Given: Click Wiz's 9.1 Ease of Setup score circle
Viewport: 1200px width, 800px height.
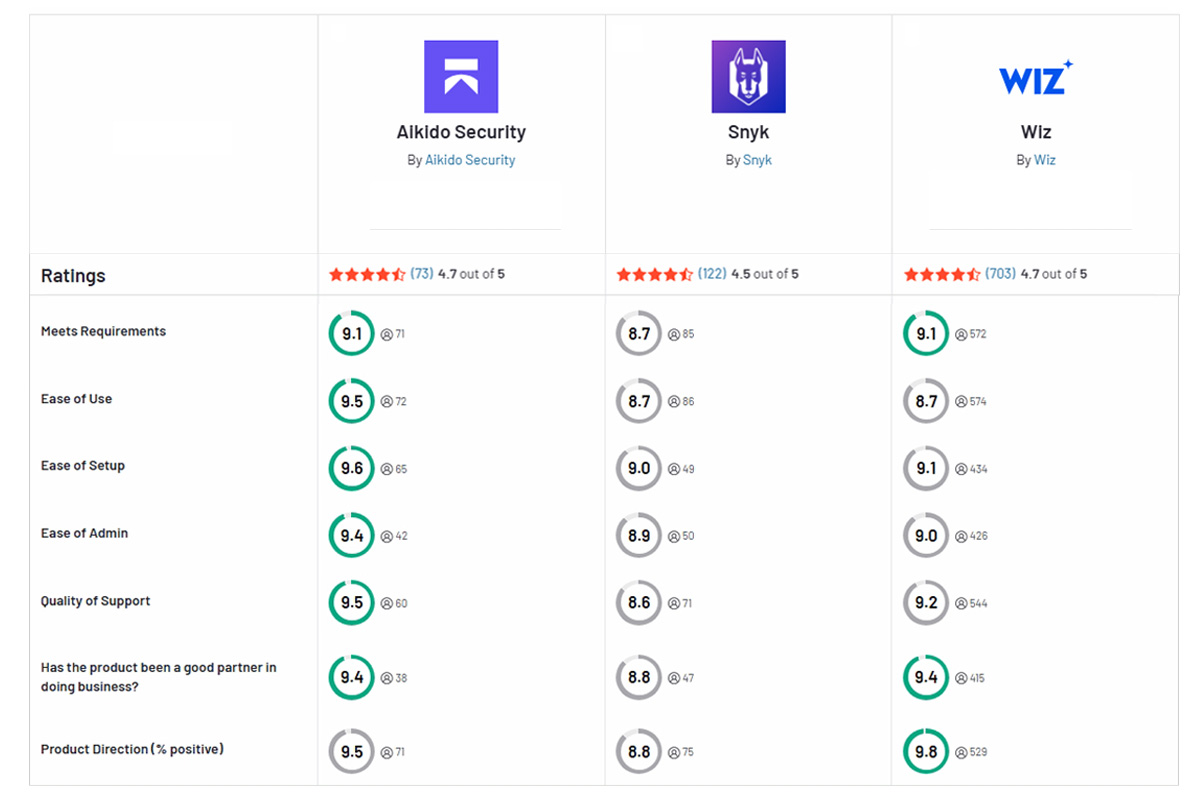Looking at the screenshot, I should point(926,468).
